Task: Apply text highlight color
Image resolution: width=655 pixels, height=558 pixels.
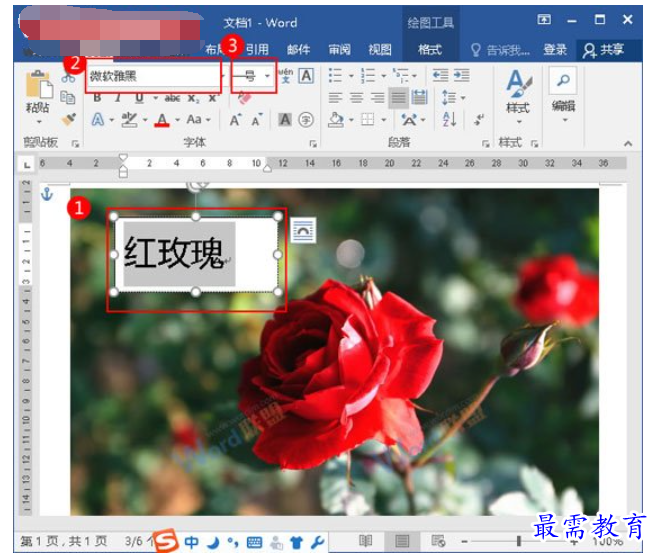Action: (x=129, y=120)
